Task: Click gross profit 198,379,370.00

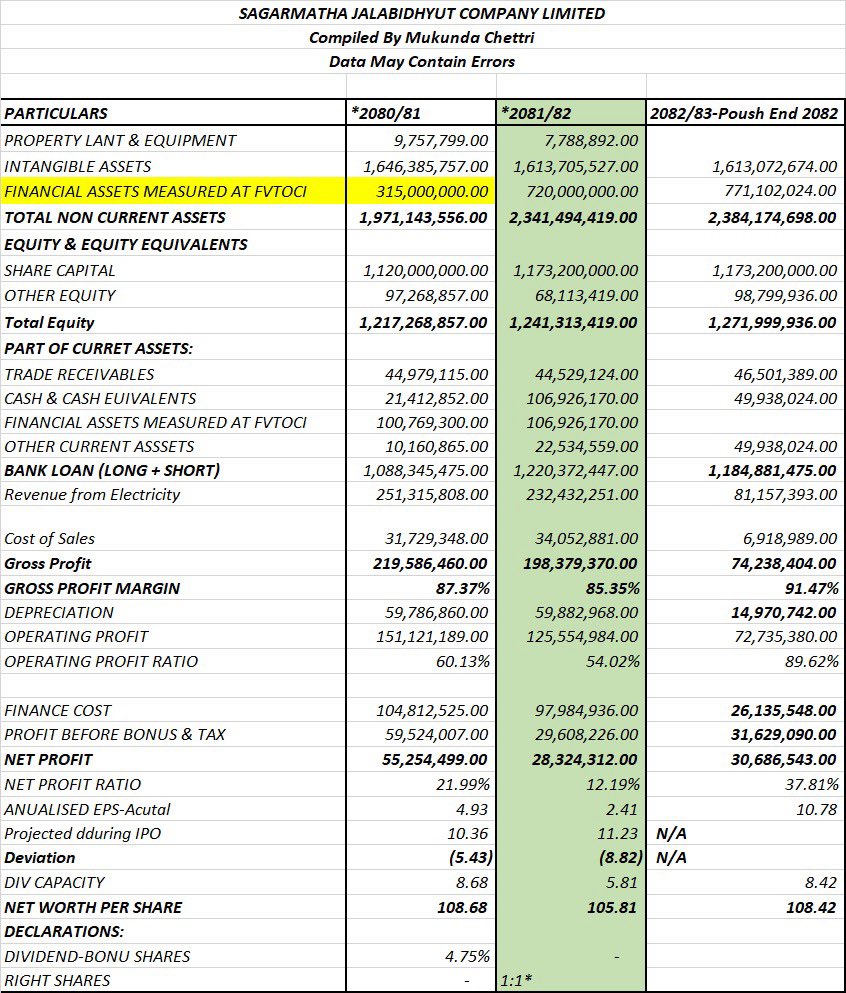Action: (581, 564)
